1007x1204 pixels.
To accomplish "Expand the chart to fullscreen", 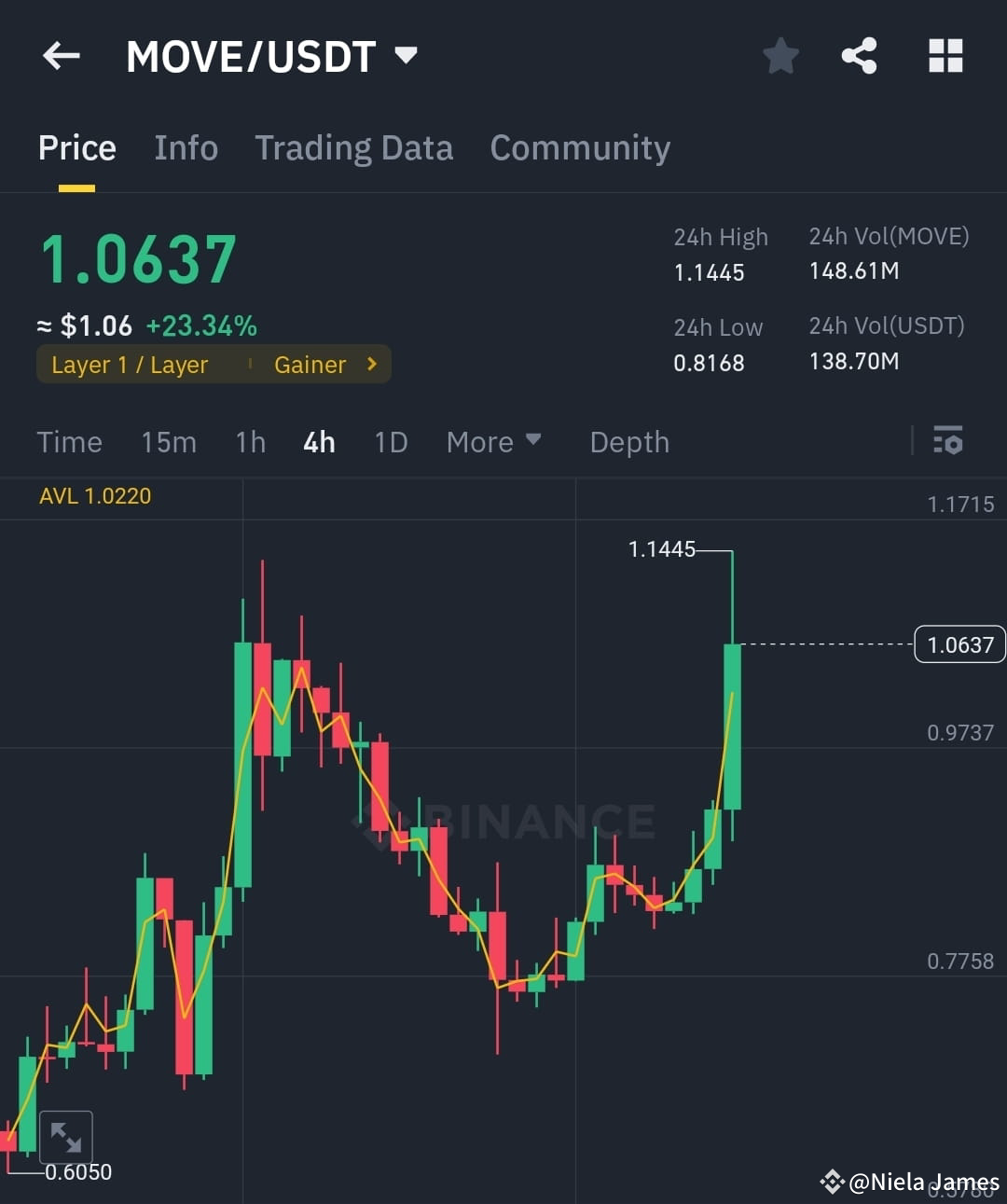I will [66, 1136].
